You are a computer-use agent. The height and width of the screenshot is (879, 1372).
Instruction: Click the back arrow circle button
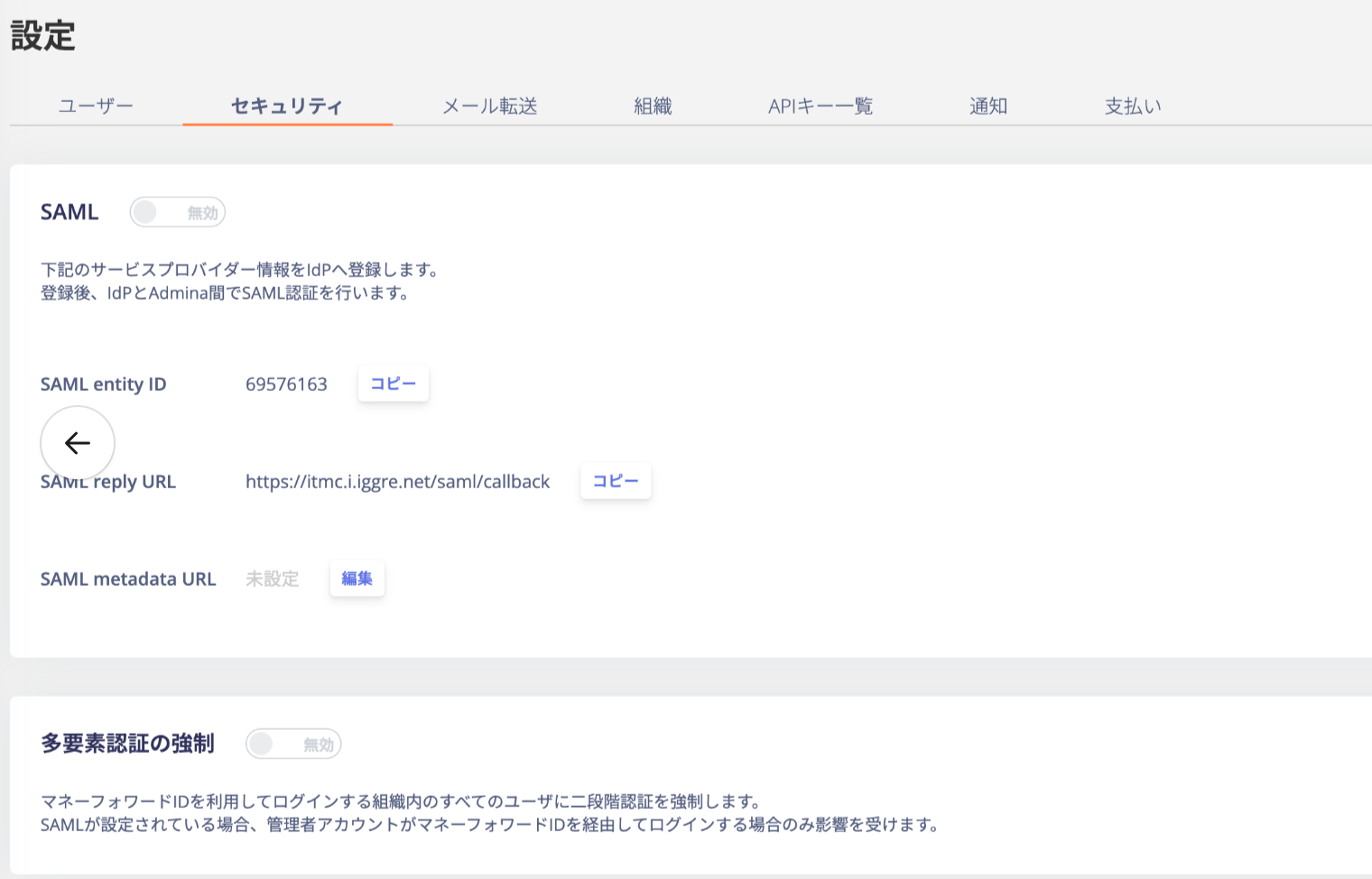pyautogui.click(x=78, y=443)
